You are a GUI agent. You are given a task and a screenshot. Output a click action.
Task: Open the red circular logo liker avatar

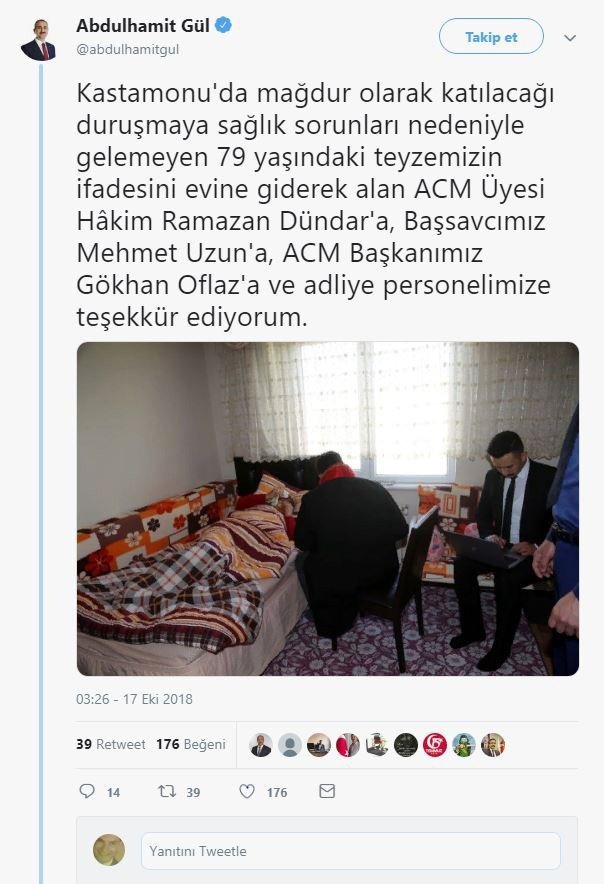[x=435, y=745]
